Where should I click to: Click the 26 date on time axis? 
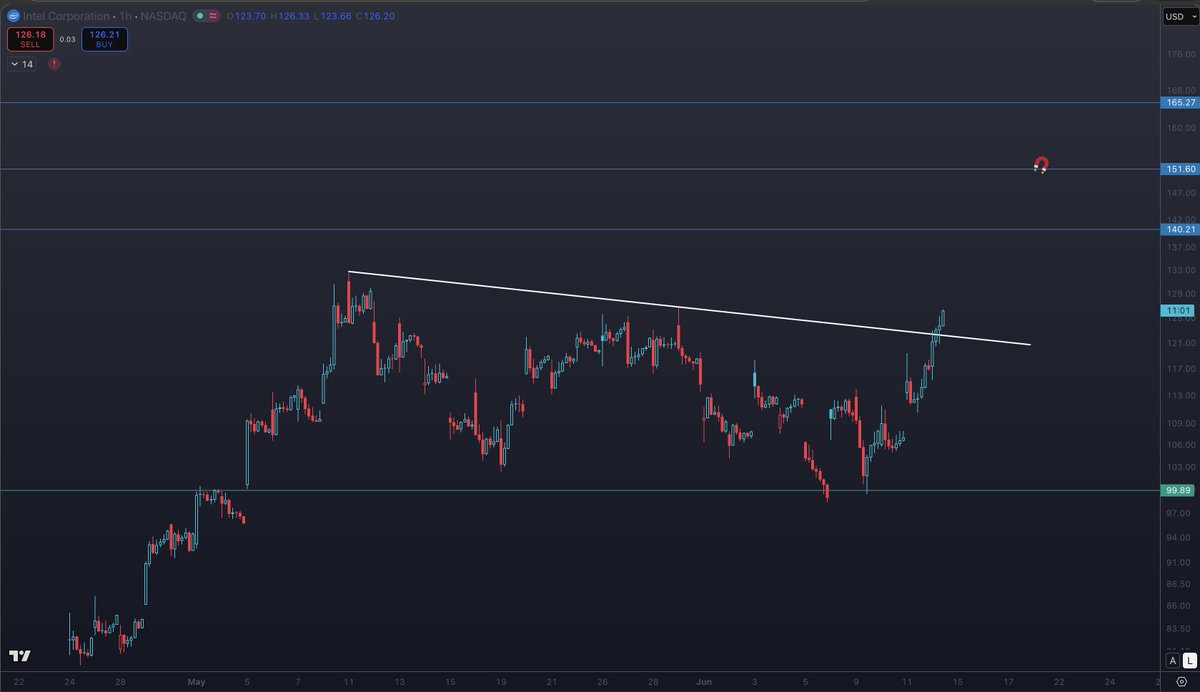click(x=603, y=682)
